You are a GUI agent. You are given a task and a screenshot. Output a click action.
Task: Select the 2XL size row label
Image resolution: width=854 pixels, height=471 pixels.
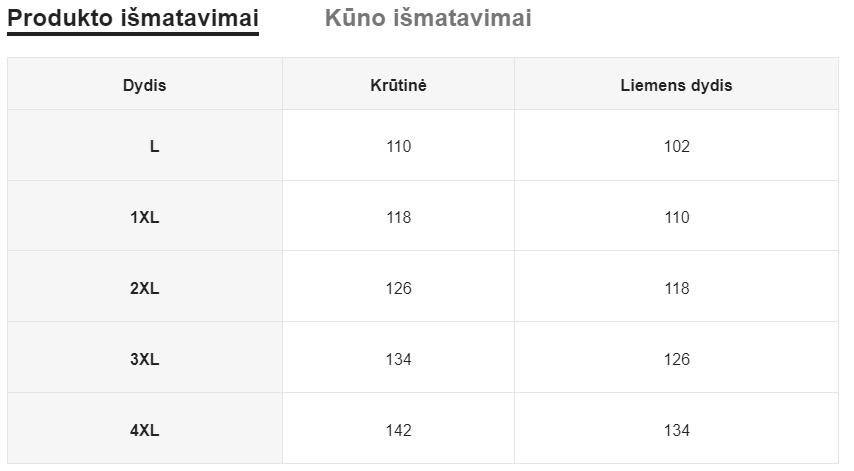click(145, 288)
